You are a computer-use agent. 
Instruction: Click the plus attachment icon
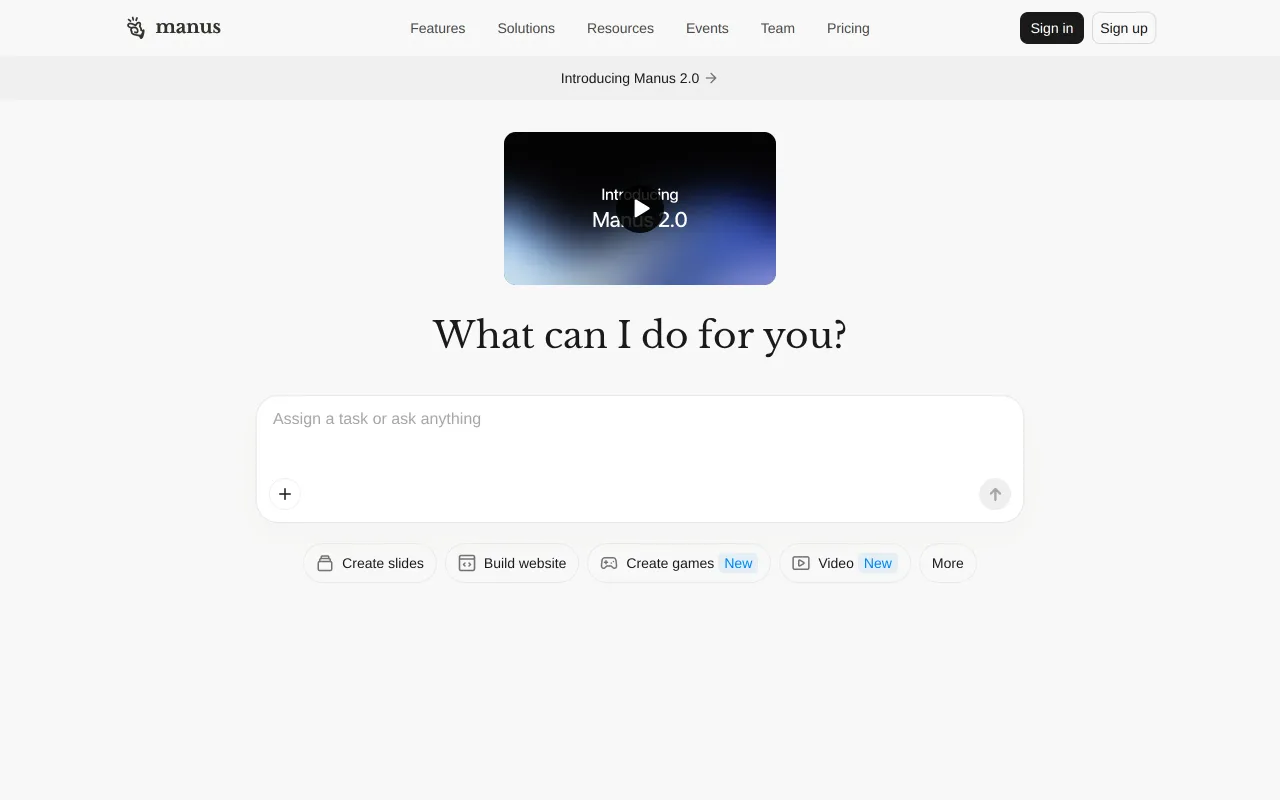[285, 494]
